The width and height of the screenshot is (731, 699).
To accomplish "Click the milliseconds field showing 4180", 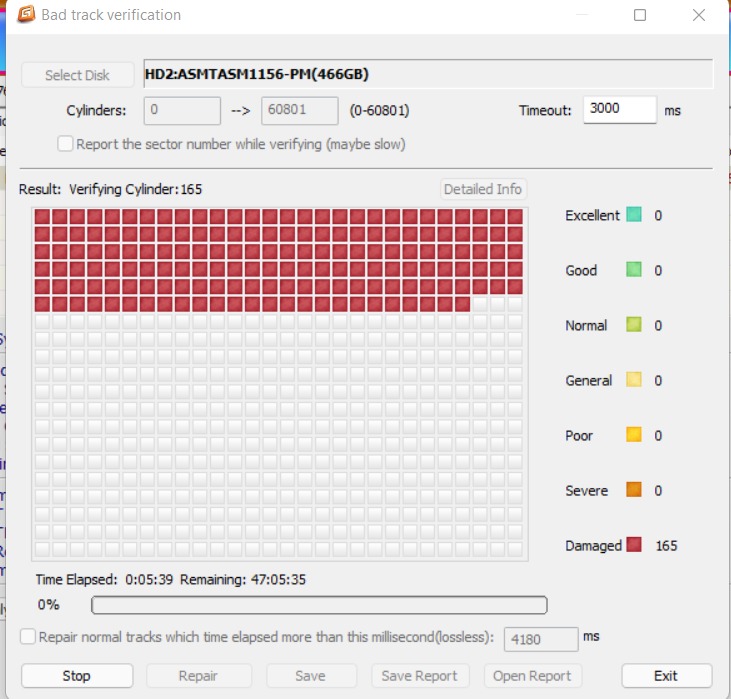I will click(x=541, y=638).
